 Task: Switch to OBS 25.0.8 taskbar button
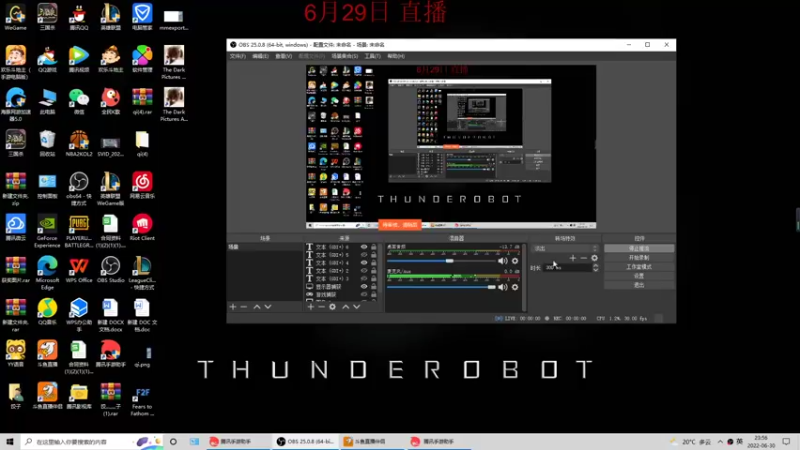tap(306, 441)
